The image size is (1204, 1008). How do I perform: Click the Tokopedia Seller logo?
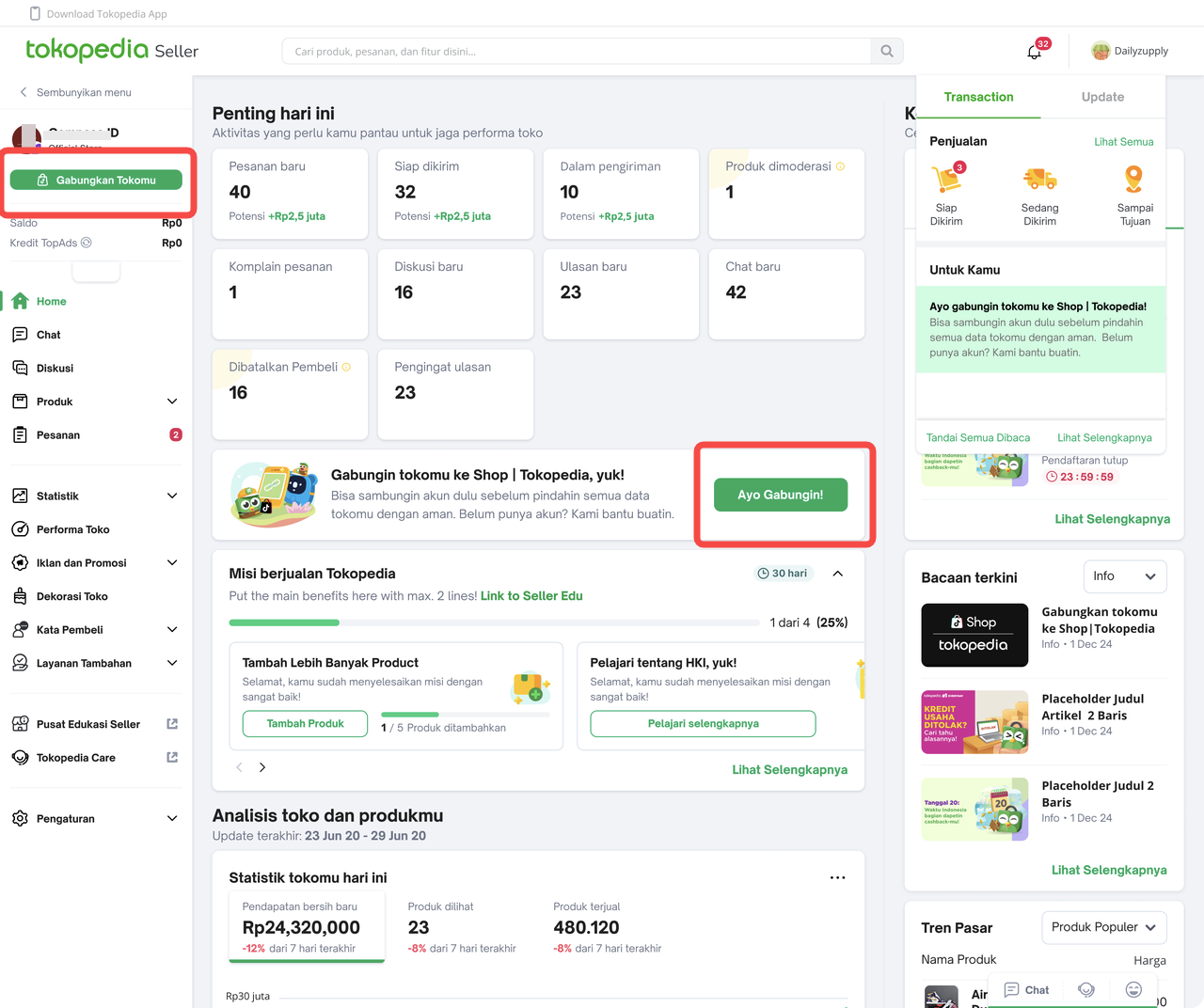tap(112, 50)
